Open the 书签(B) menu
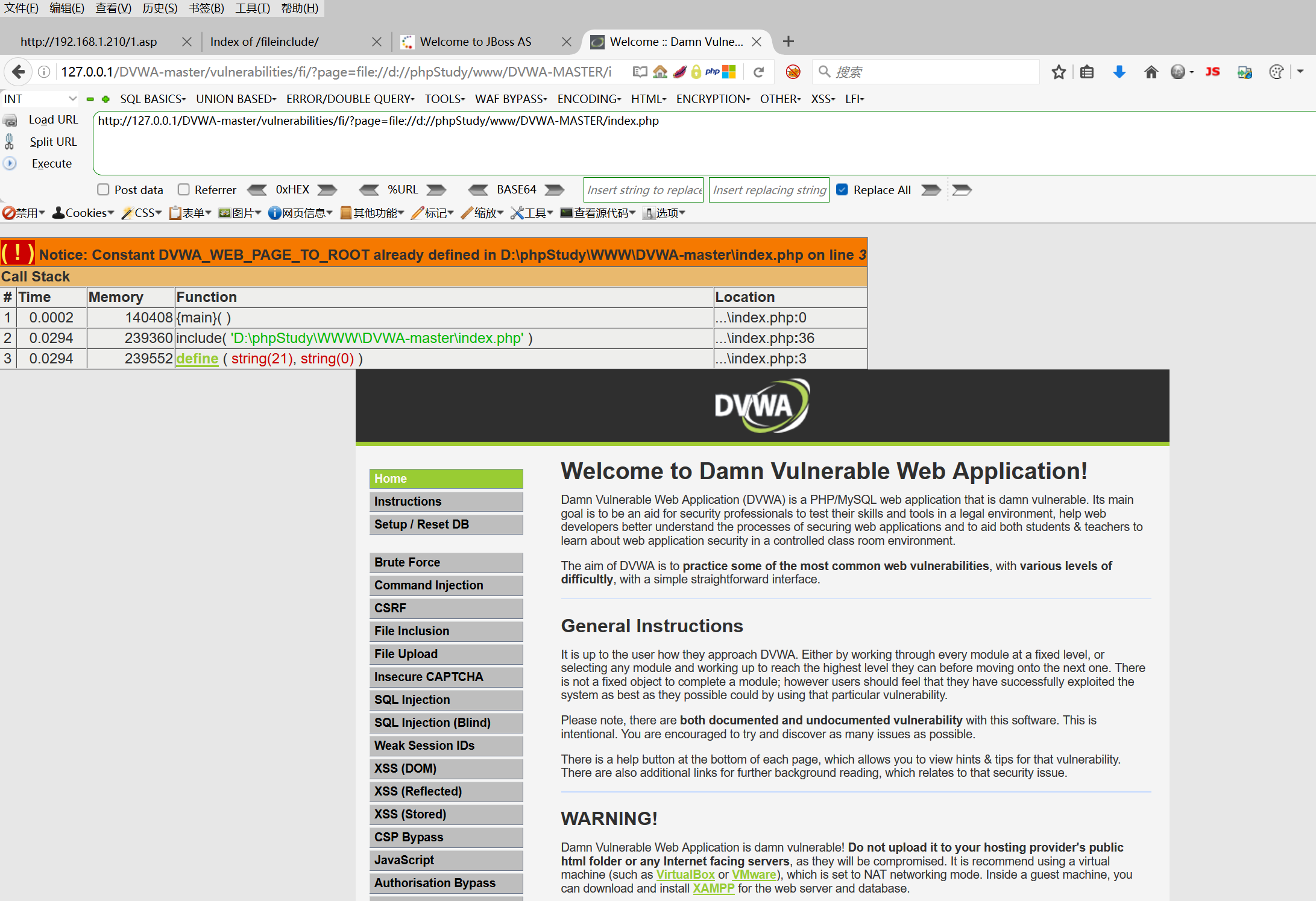 (206, 8)
